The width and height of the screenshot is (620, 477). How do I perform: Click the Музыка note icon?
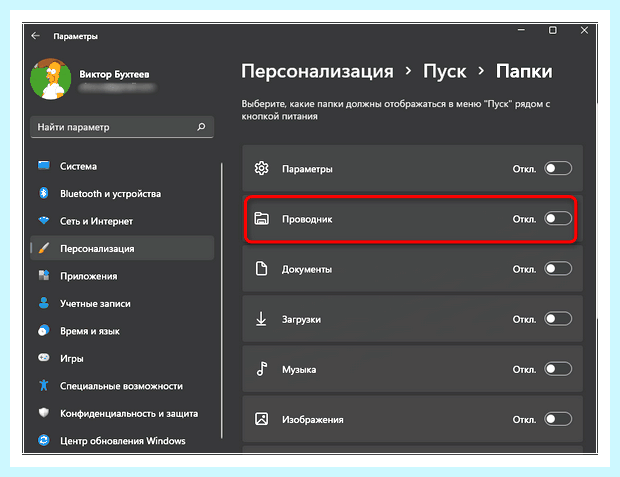(262, 369)
